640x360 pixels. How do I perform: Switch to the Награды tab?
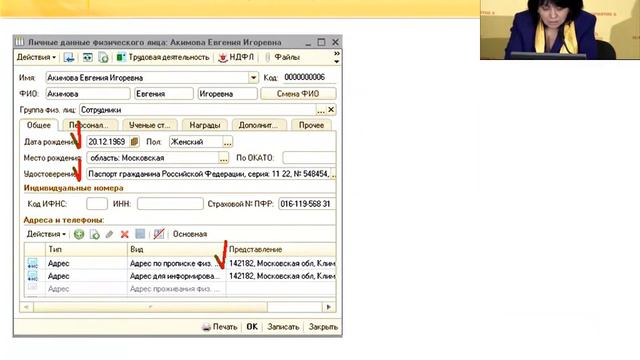point(205,125)
